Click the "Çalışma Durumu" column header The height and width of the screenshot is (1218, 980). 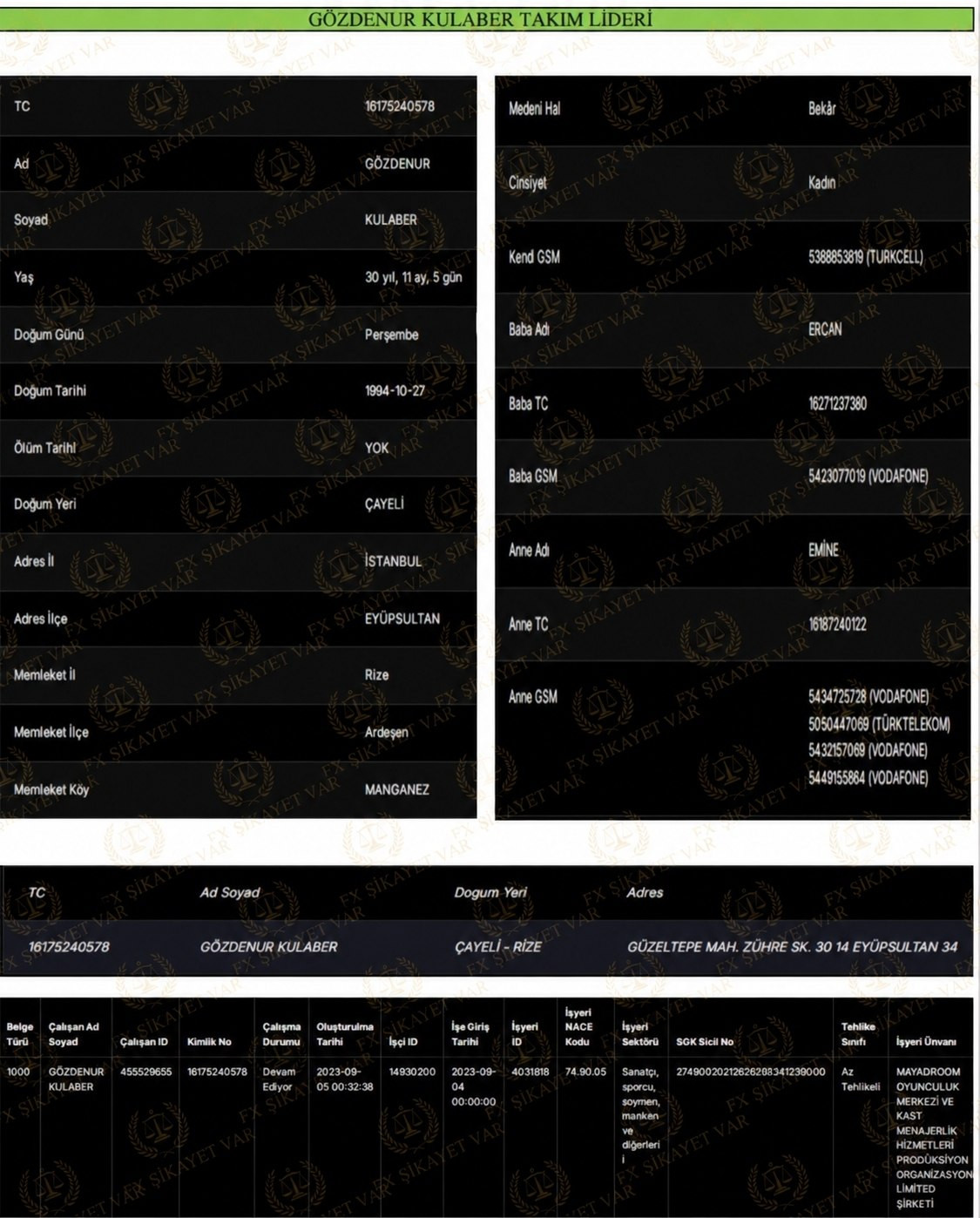pos(281,1034)
